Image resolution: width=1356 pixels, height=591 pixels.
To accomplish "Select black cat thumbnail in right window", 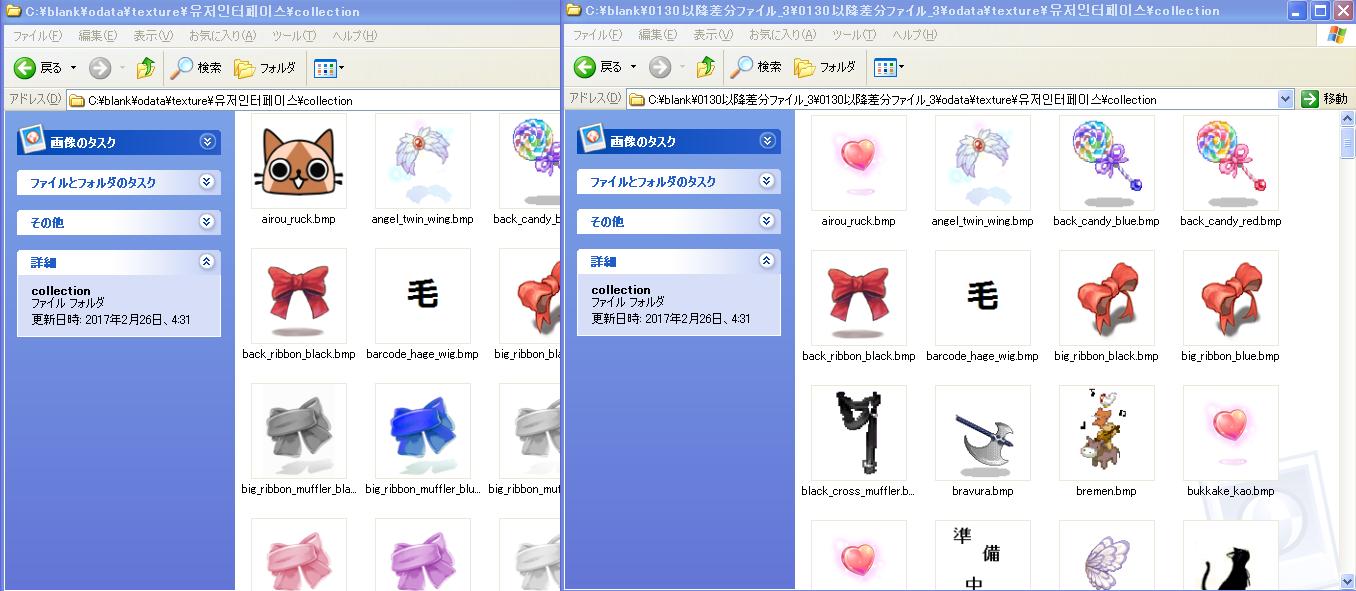I will tap(1231, 555).
